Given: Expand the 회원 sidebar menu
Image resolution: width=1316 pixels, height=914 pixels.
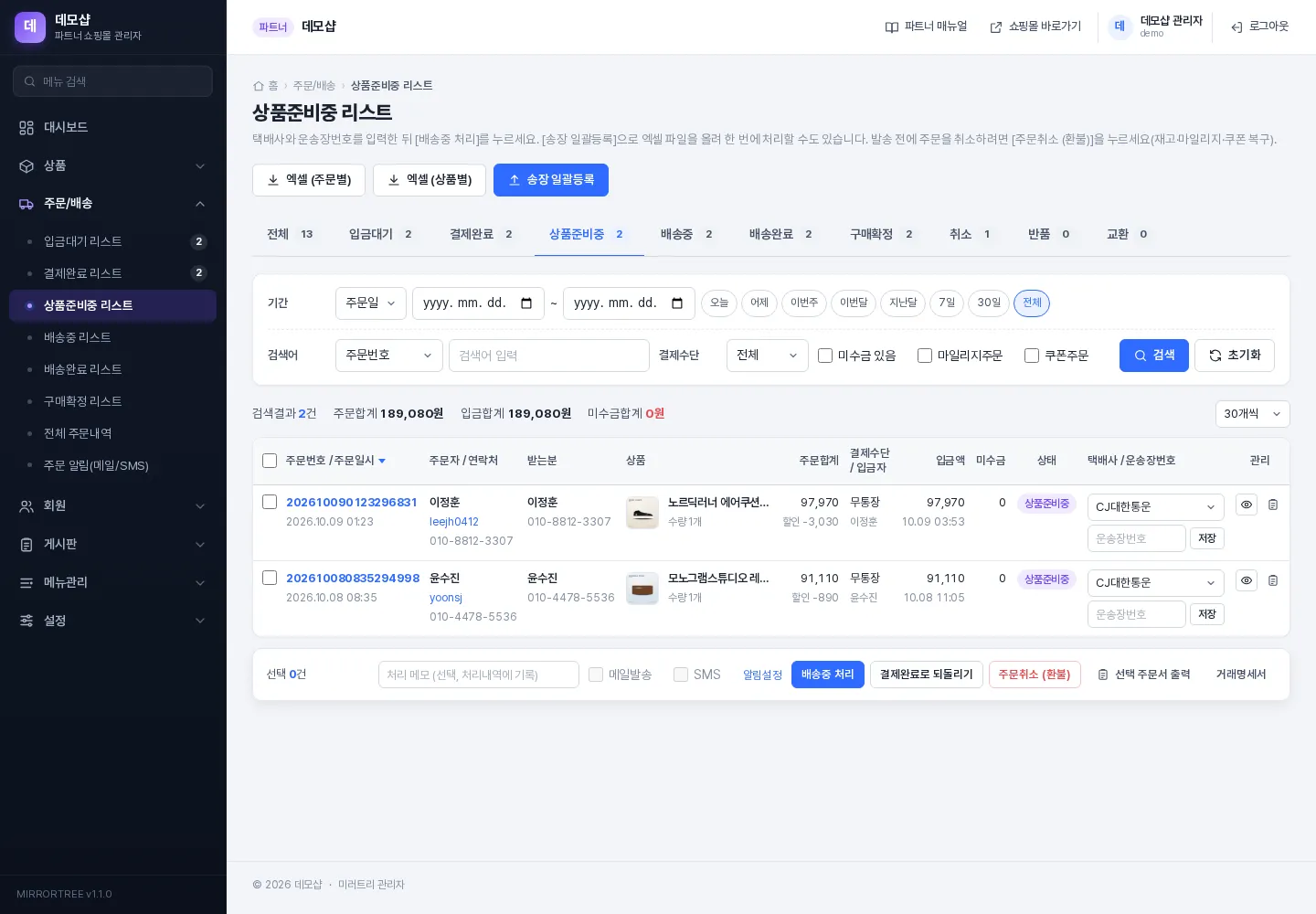Looking at the screenshot, I should [113, 505].
